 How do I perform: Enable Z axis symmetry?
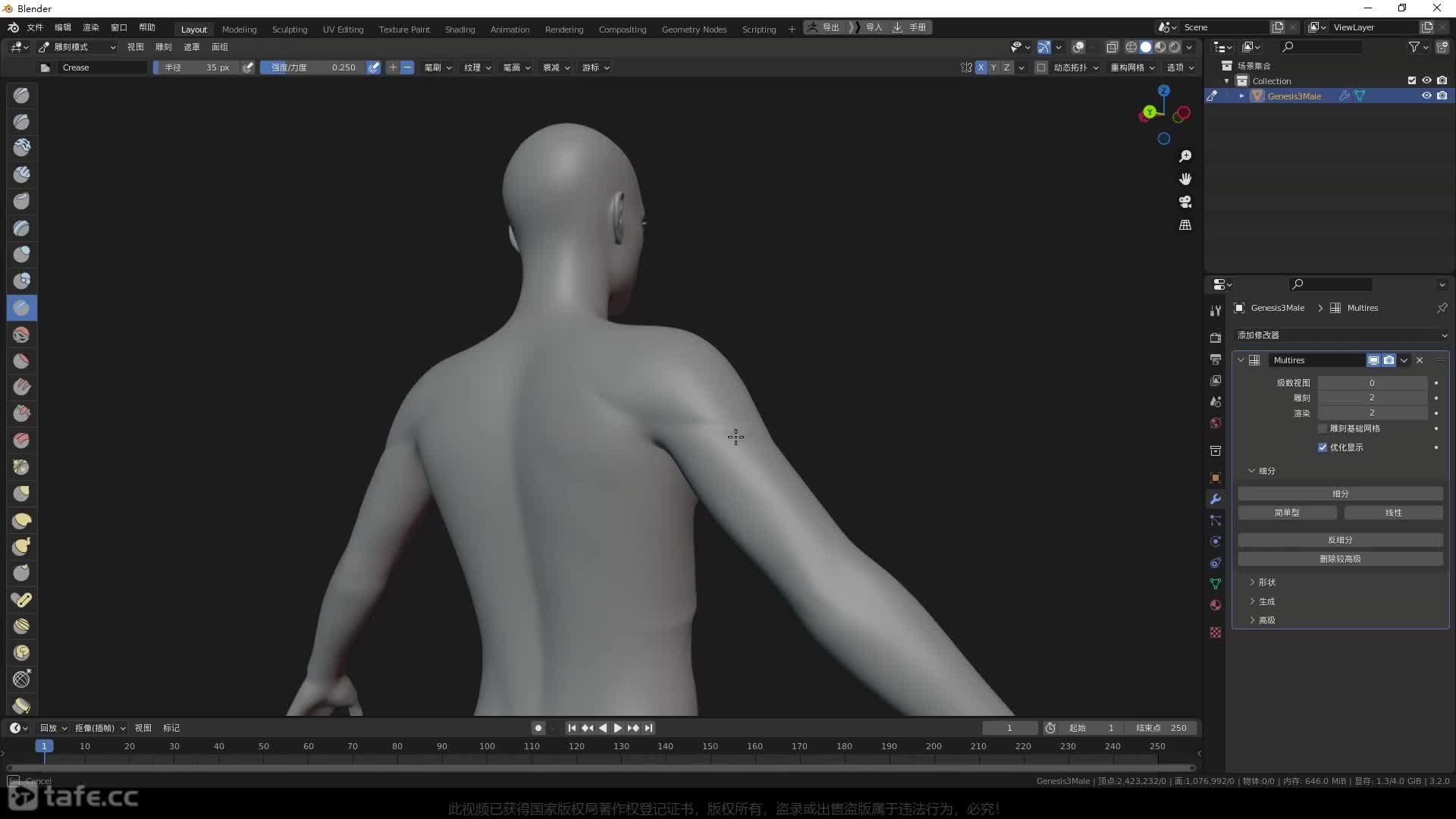[x=1006, y=67]
